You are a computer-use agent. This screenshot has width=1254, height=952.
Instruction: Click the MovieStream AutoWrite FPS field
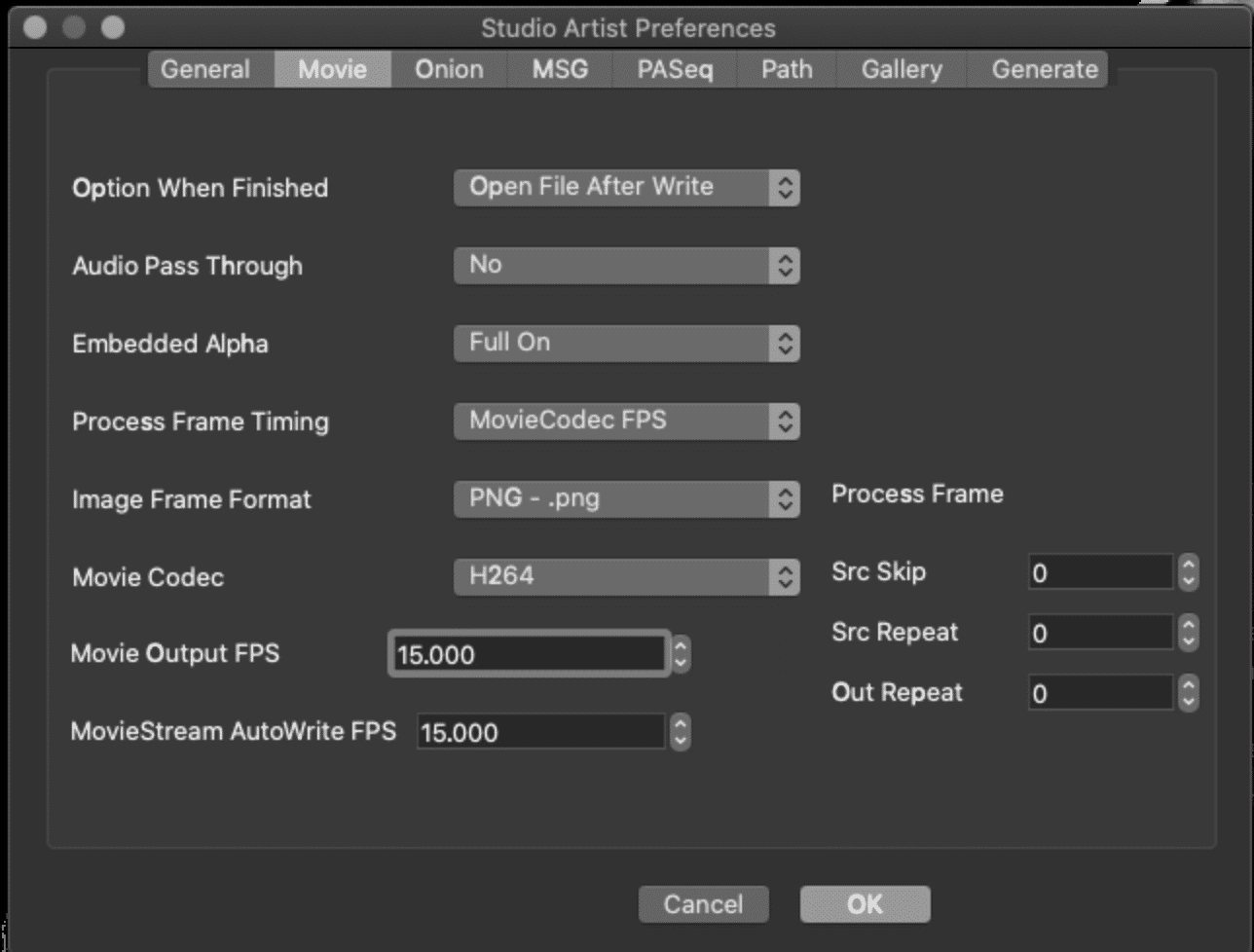(x=540, y=732)
